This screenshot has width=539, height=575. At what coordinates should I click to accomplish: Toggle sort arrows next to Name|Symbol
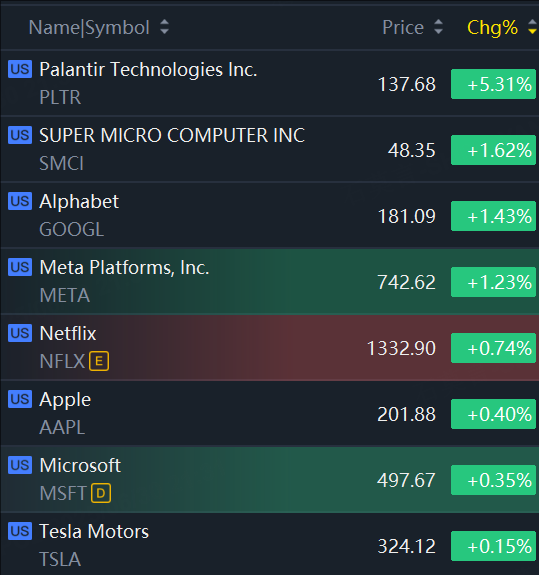point(165,27)
